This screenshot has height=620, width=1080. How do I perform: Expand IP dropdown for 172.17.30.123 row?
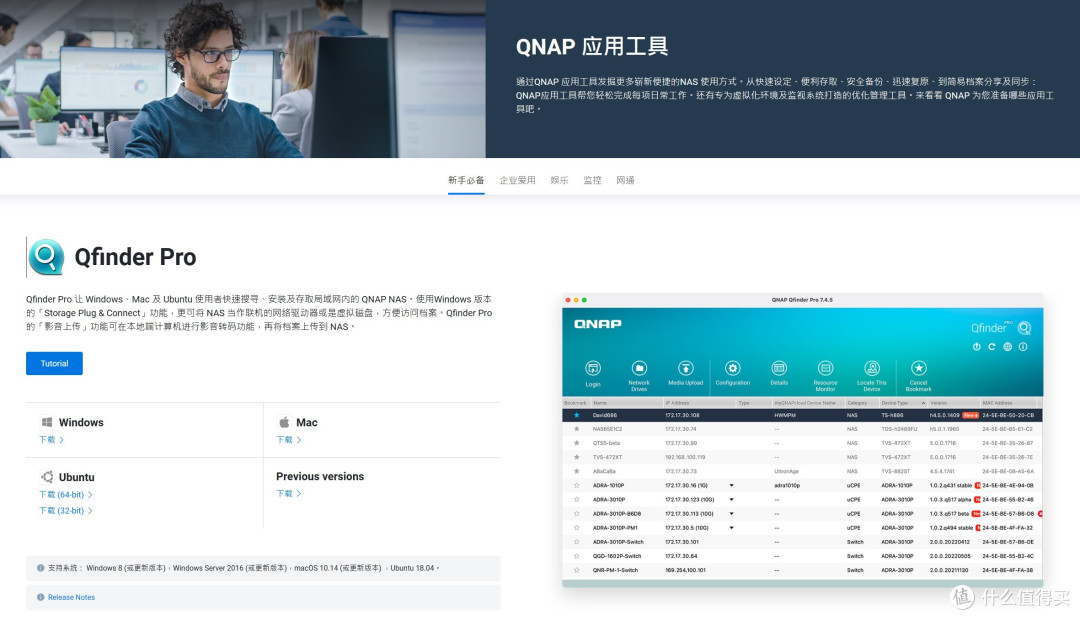point(731,499)
